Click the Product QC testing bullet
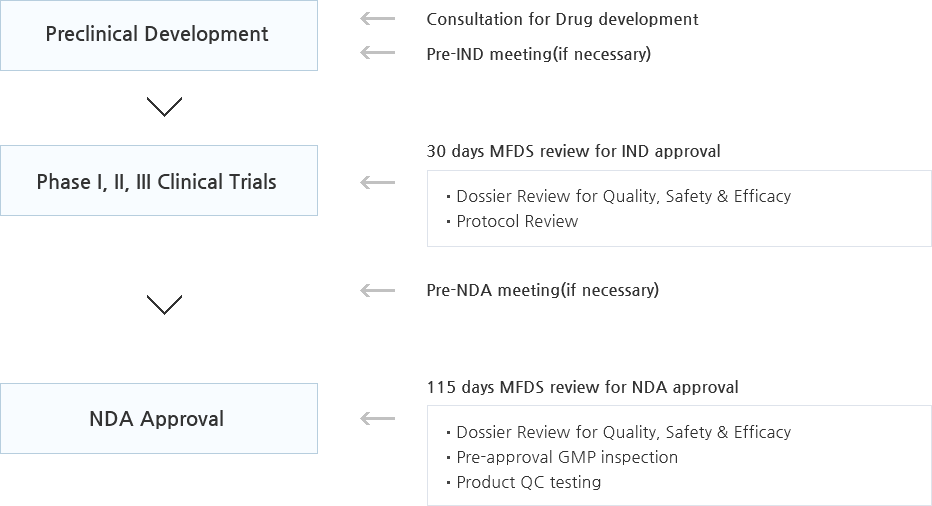 (x=523, y=482)
